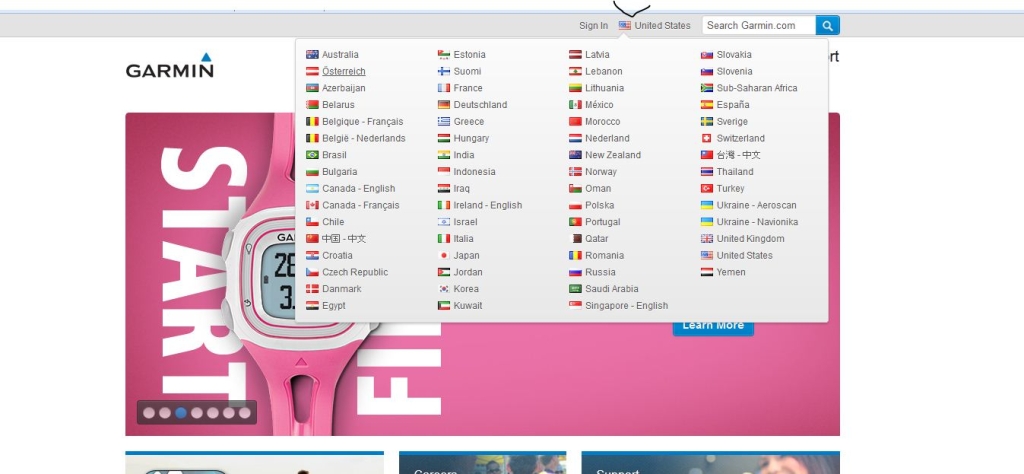
Task: Click the magnifier search button
Action: (x=827, y=25)
